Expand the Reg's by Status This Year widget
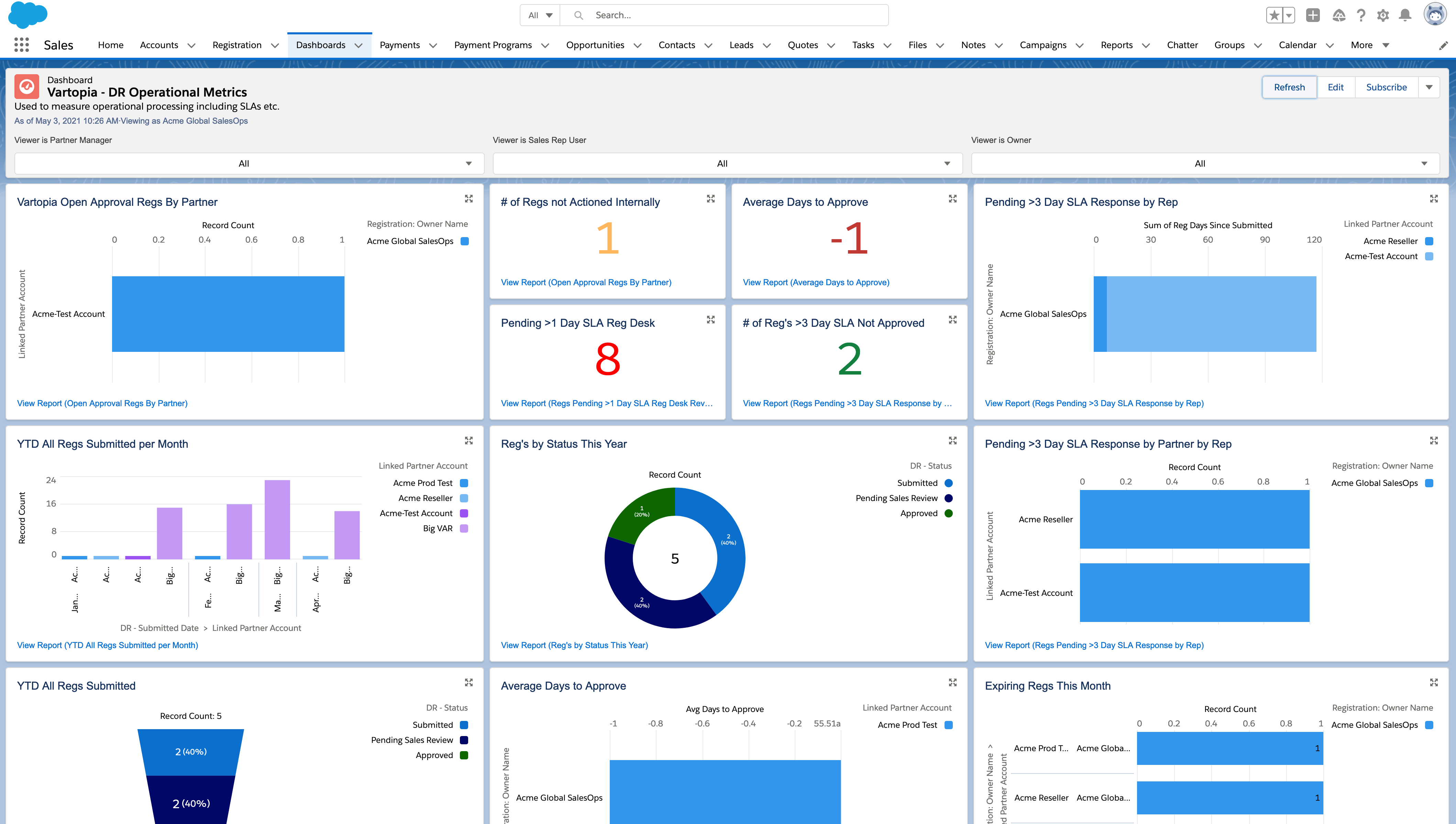1456x824 pixels. pos(952,440)
